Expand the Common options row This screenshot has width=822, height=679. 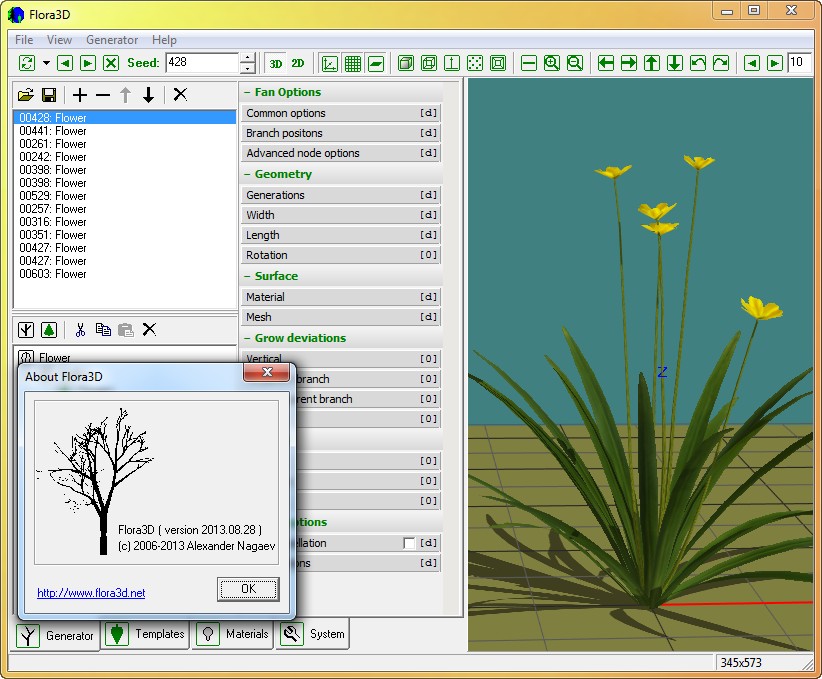pyautogui.click(x=340, y=113)
